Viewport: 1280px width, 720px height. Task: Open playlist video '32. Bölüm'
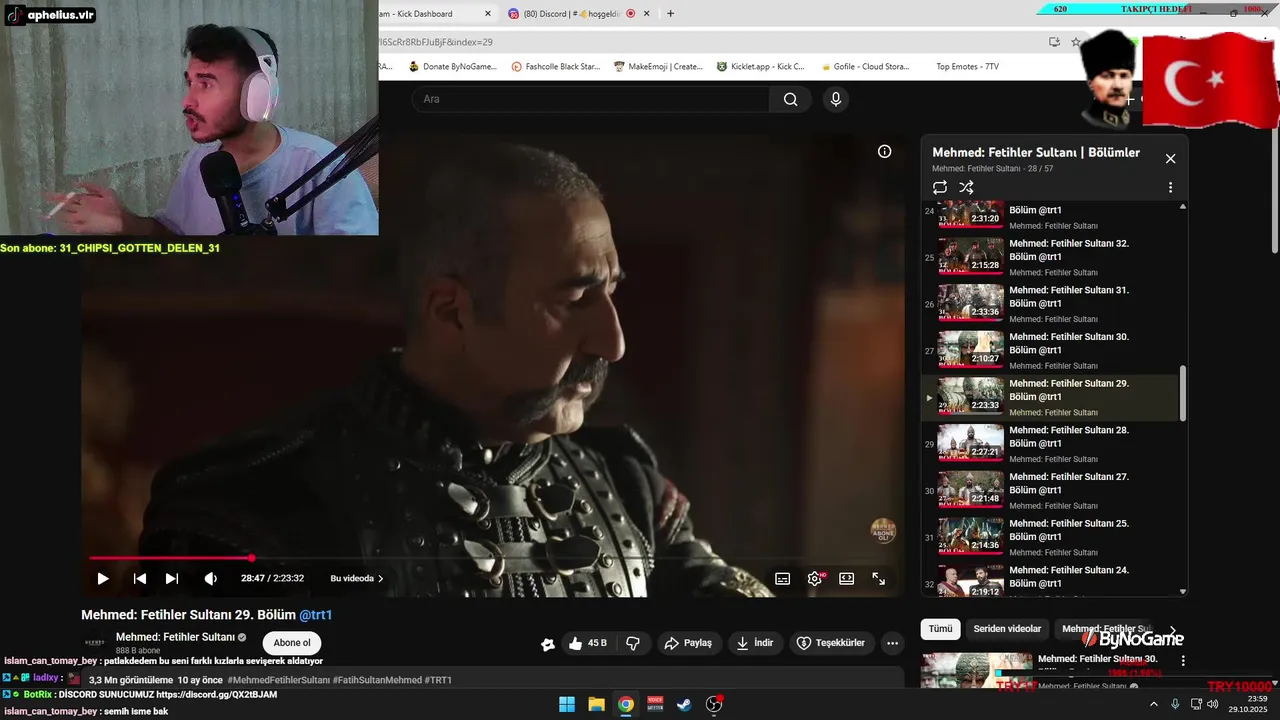coord(1051,257)
